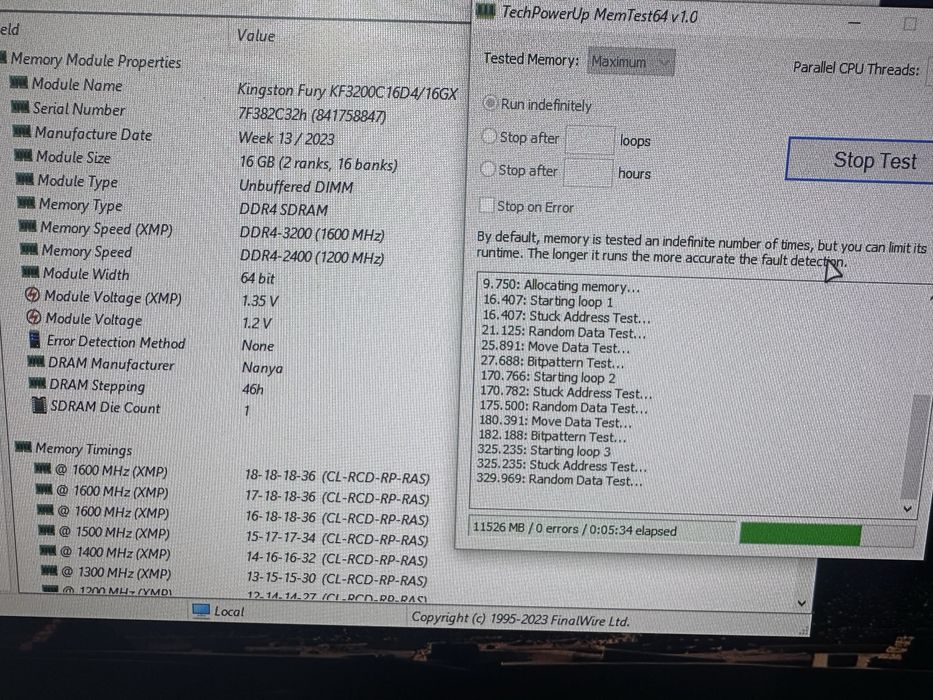Select the Run indefinitely radio button
The image size is (933, 700).
point(490,103)
